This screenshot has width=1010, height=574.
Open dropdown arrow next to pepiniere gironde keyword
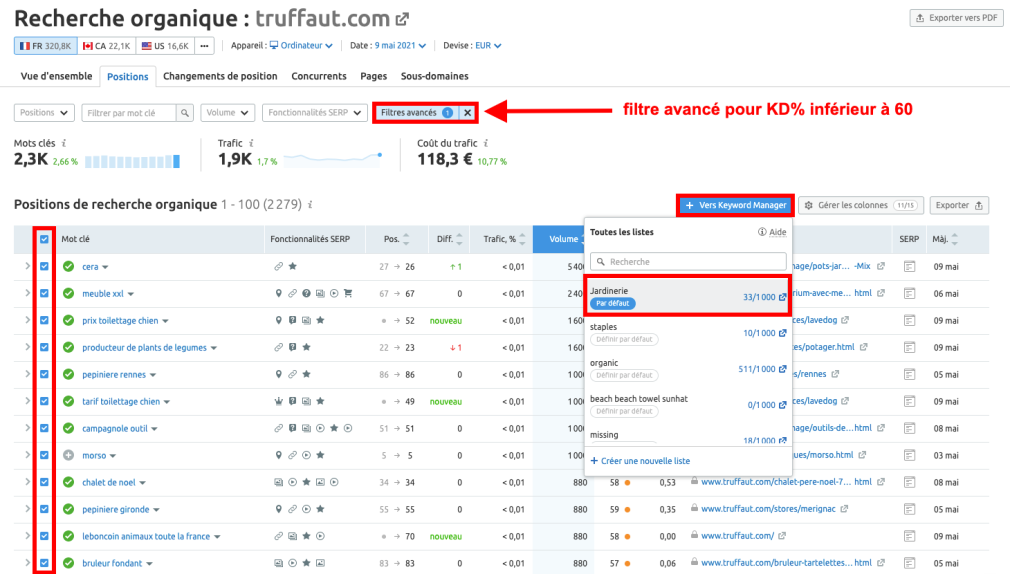pos(157,510)
